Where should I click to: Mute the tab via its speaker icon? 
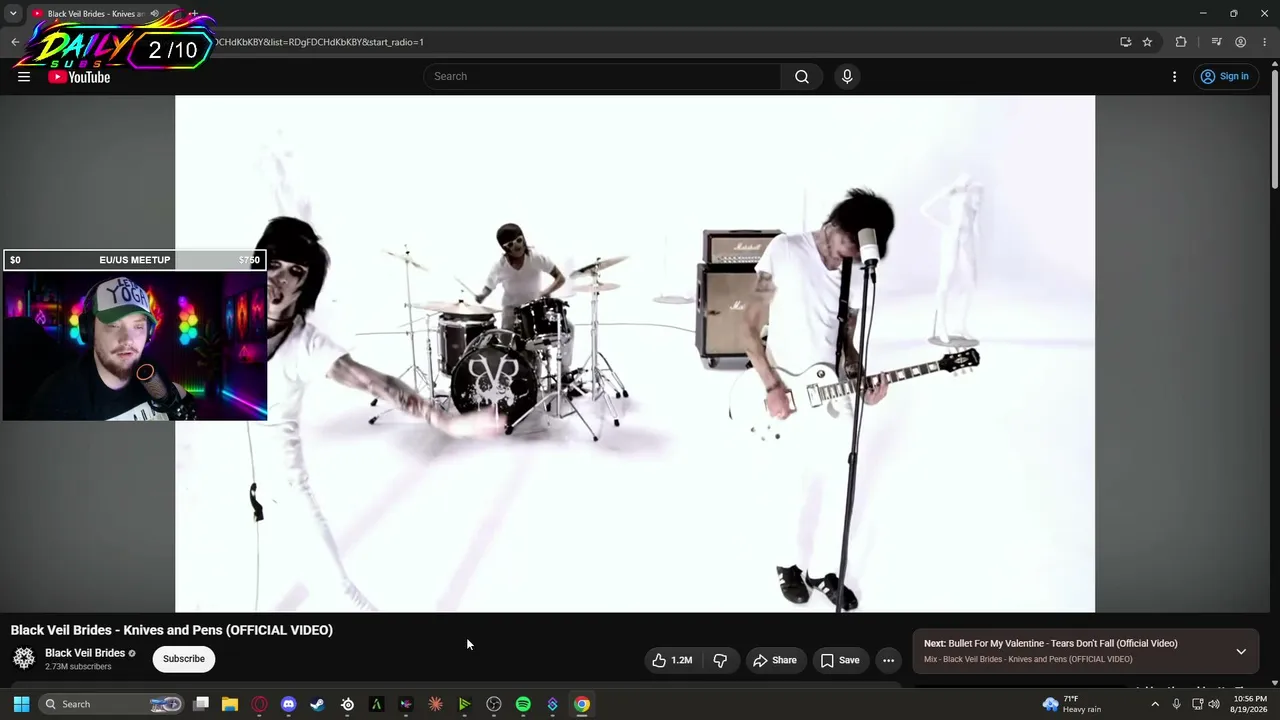click(x=154, y=14)
